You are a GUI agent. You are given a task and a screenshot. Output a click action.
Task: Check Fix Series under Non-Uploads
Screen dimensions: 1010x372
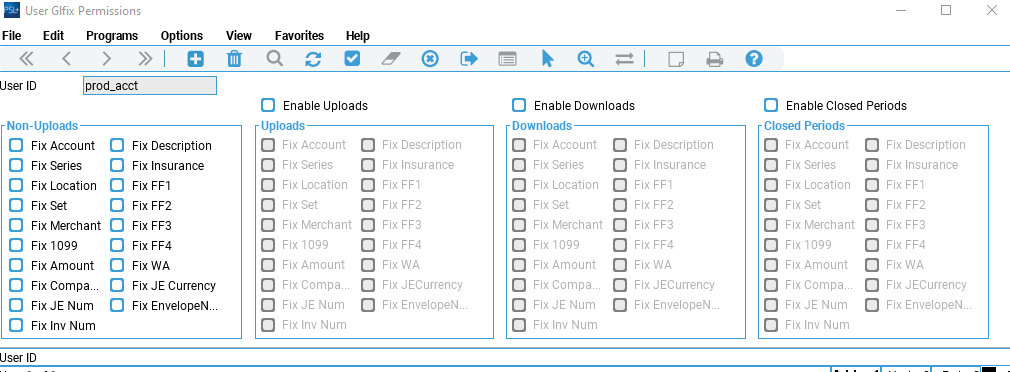[x=16, y=165]
